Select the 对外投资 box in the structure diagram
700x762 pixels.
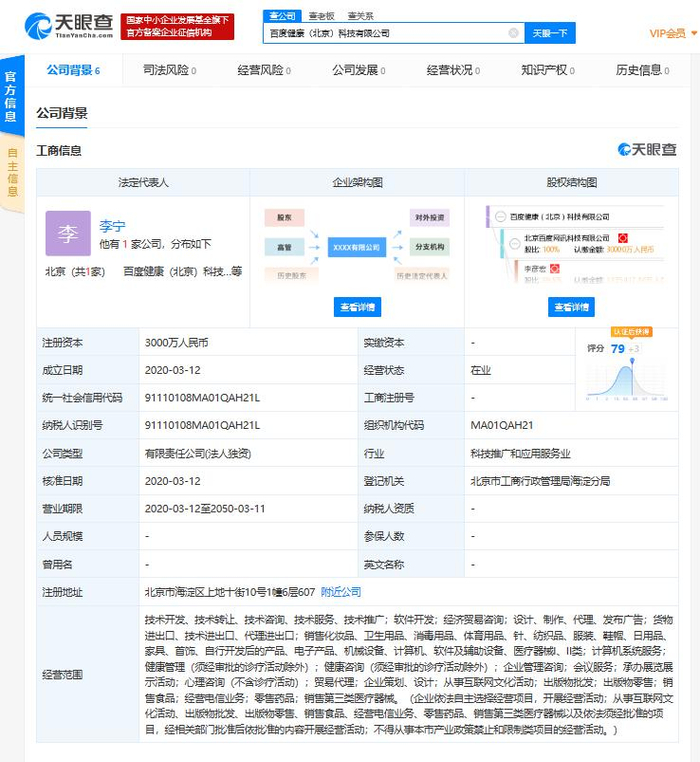point(430,218)
